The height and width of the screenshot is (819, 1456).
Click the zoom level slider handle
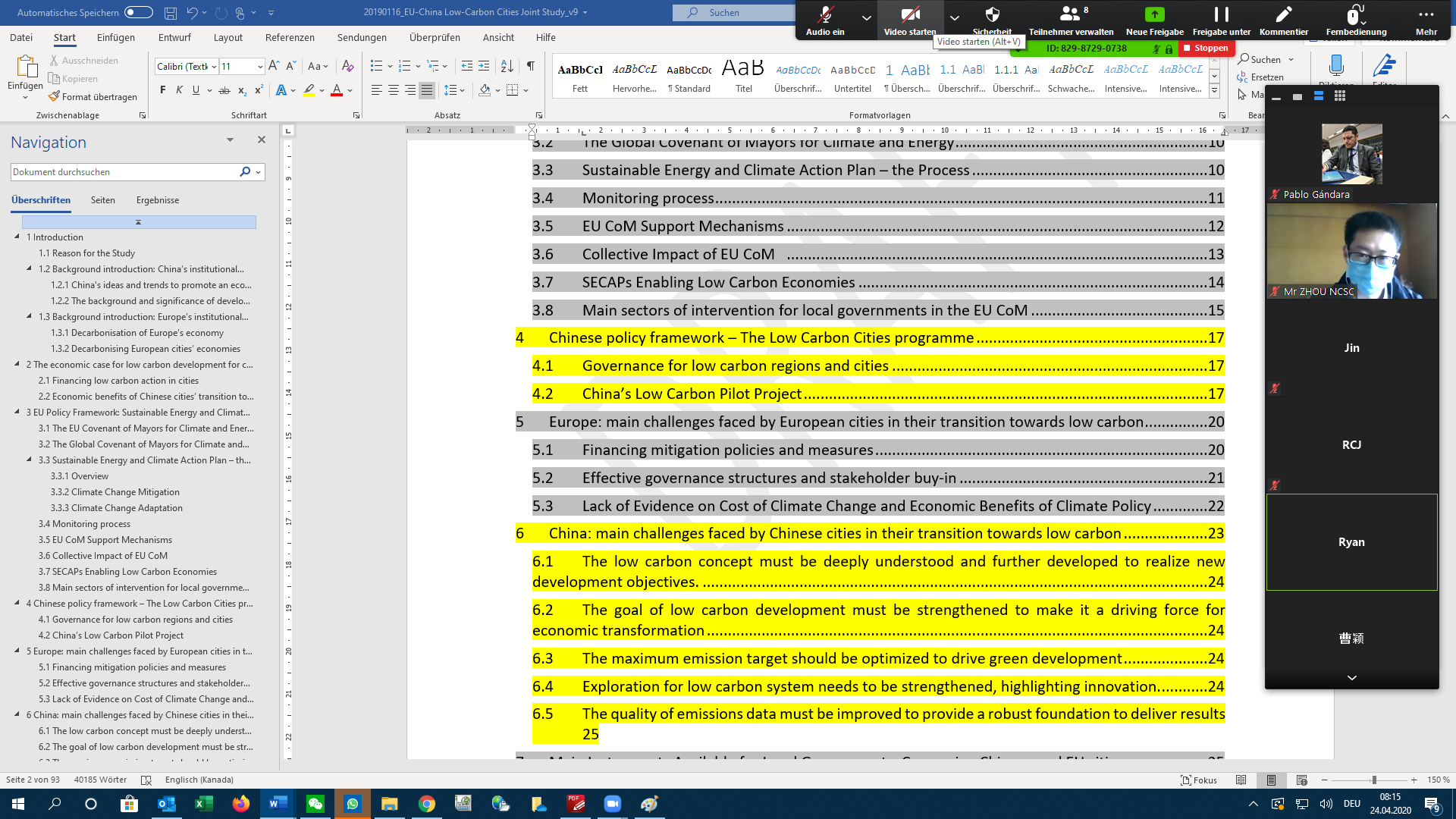pos(1373,780)
